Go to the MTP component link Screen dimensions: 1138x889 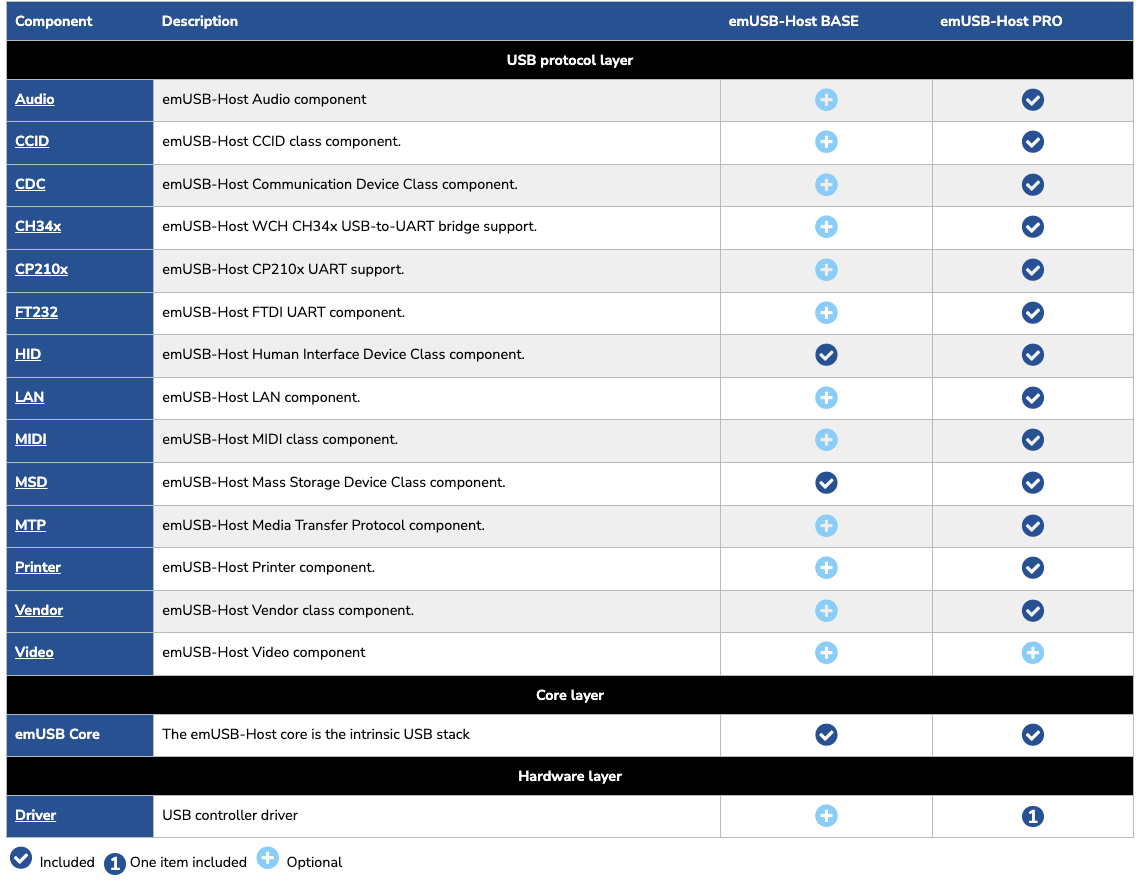[31, 526]
